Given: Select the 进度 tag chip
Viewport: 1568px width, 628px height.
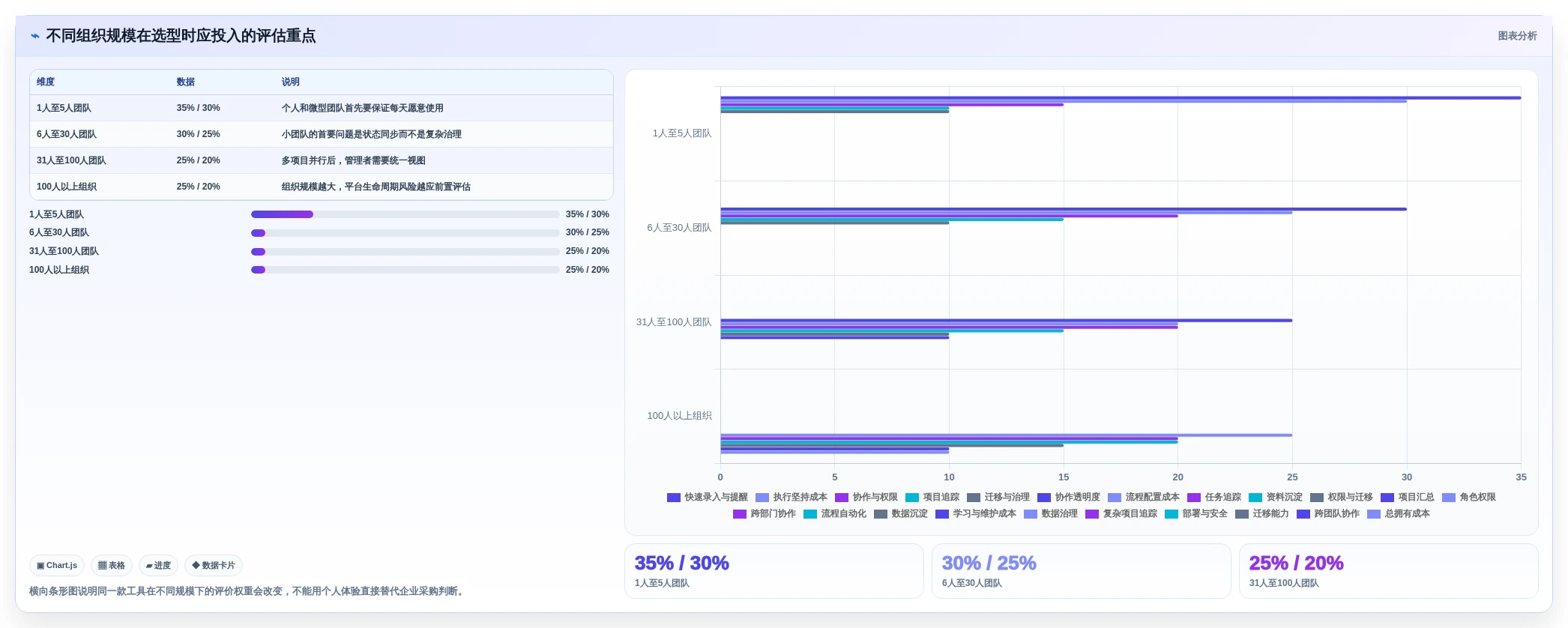Looking at the screenshot, I should click(158, 566).
